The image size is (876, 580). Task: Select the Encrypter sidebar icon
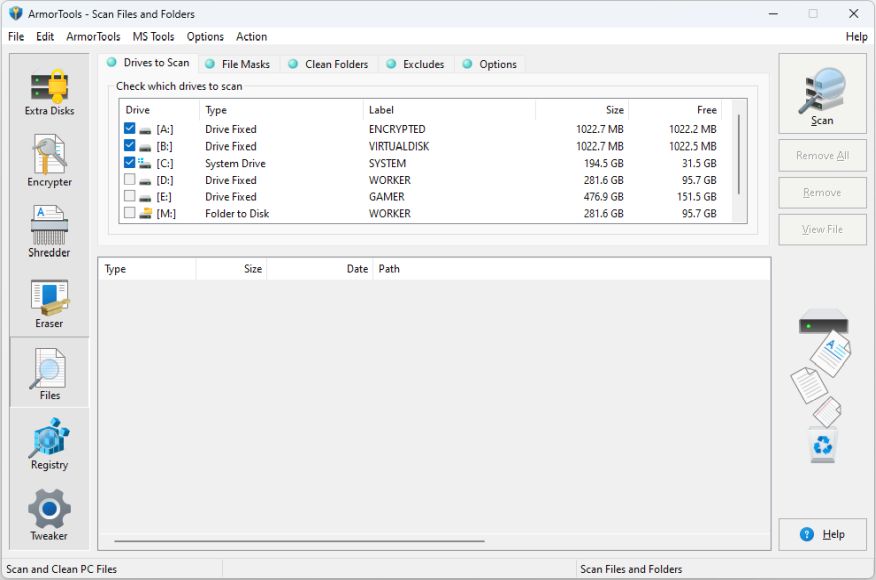(x=49, y=161)
